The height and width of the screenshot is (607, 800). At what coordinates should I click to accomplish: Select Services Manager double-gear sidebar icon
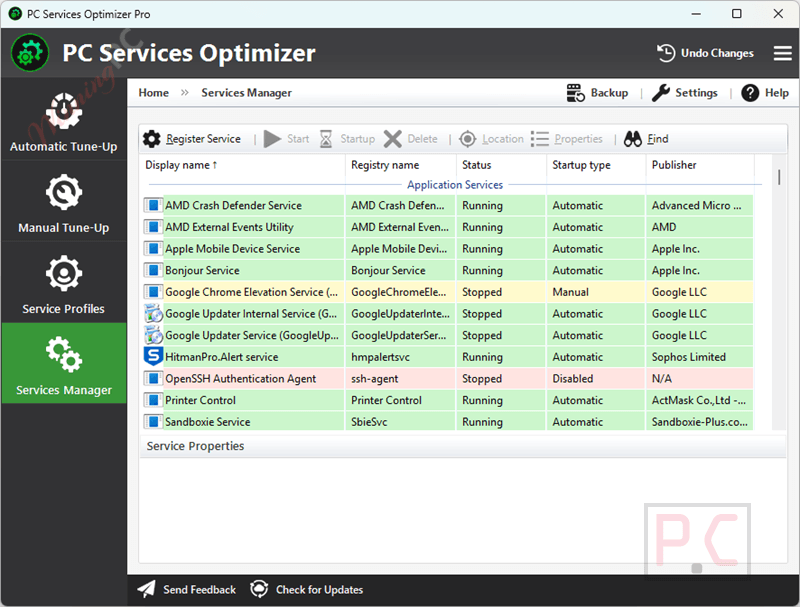[64, 355]
